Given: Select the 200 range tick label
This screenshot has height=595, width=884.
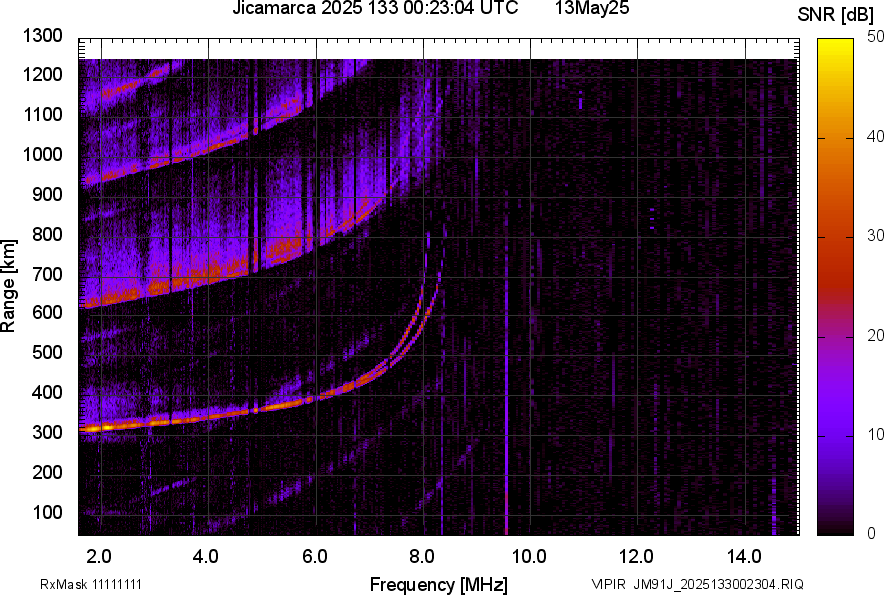Looking at the screenshot, I should (x=47, y=471).
